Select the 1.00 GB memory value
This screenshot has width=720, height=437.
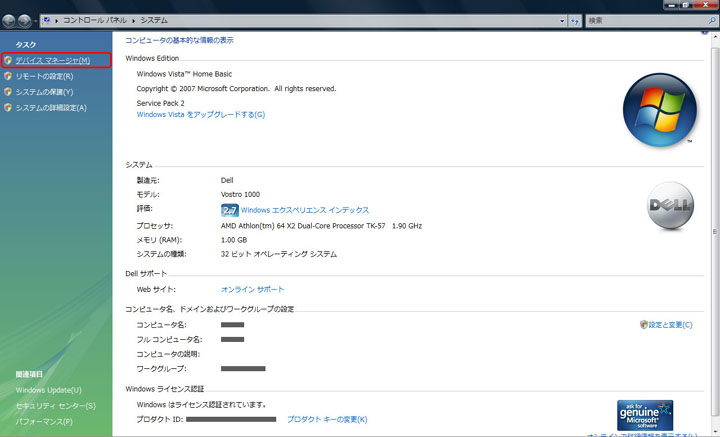point(234,240)
